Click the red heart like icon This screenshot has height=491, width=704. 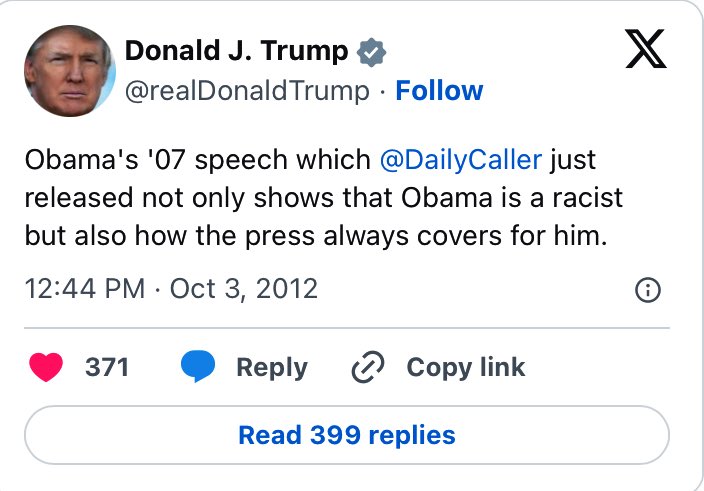(48, 367)
